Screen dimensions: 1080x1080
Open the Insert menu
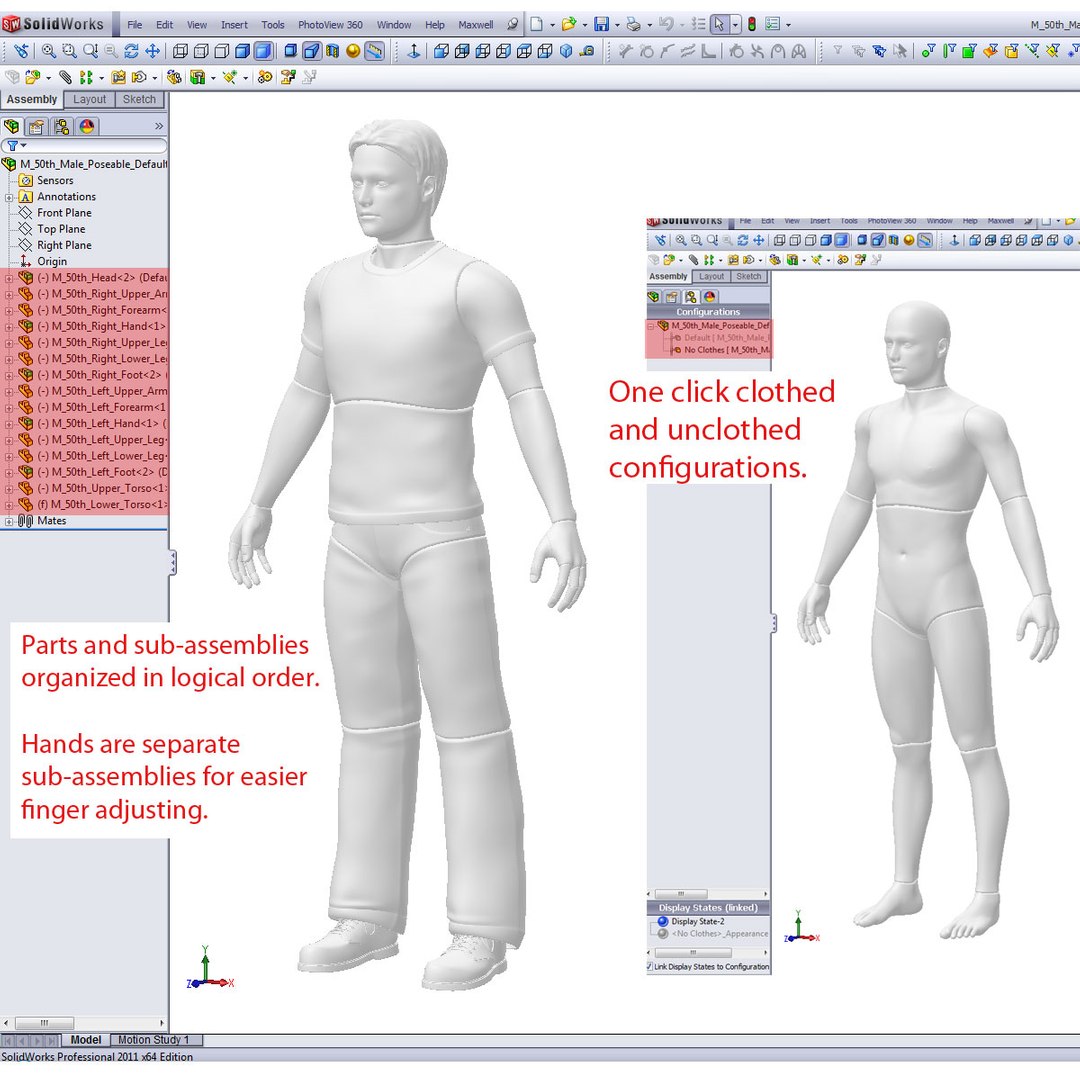234,25
